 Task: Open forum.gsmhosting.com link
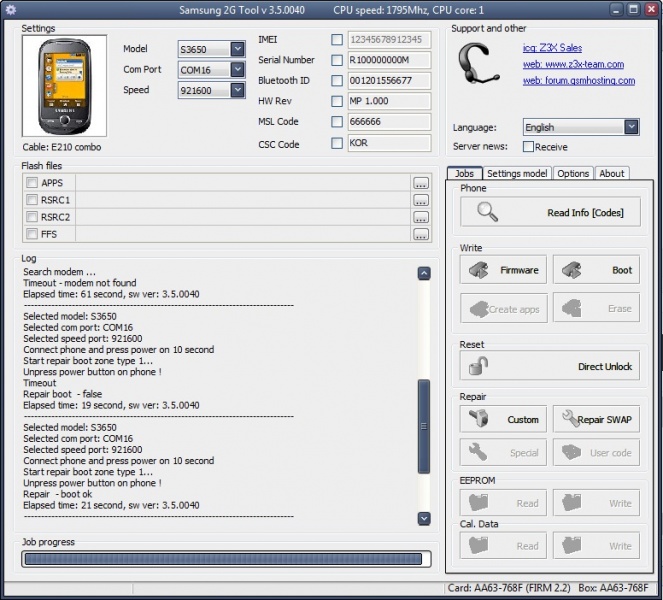(x=579, y=80)
